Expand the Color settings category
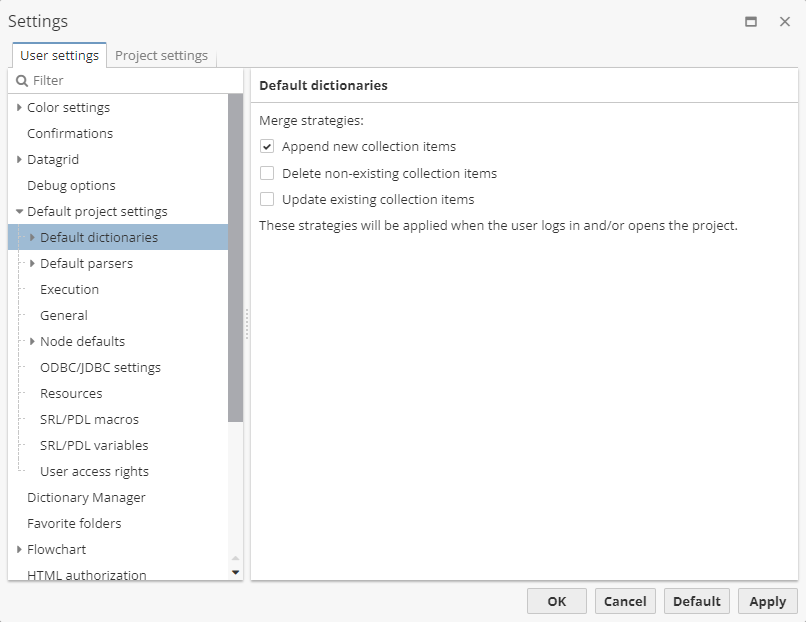The image size is (806, 622). [19, 107]
